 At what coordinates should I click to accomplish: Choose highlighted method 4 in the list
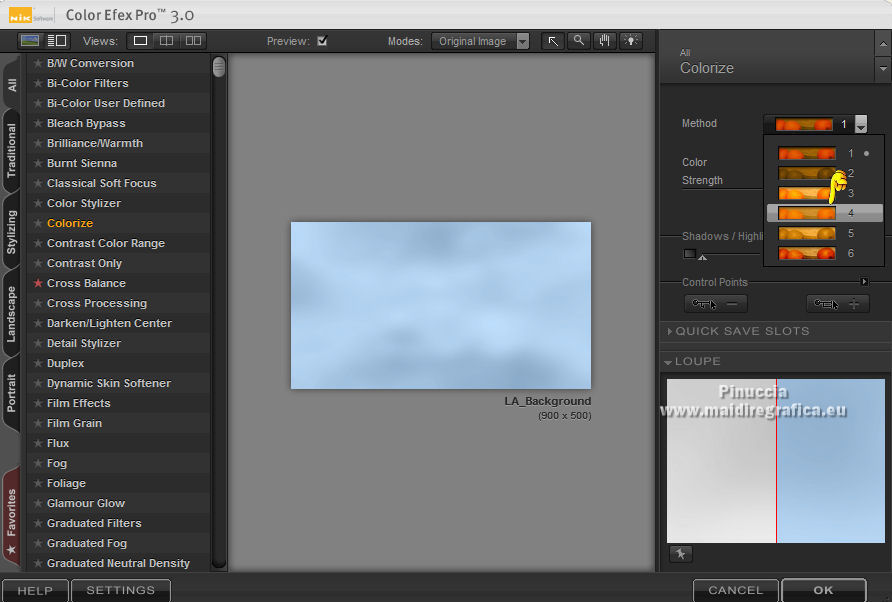tap(825, 213)
